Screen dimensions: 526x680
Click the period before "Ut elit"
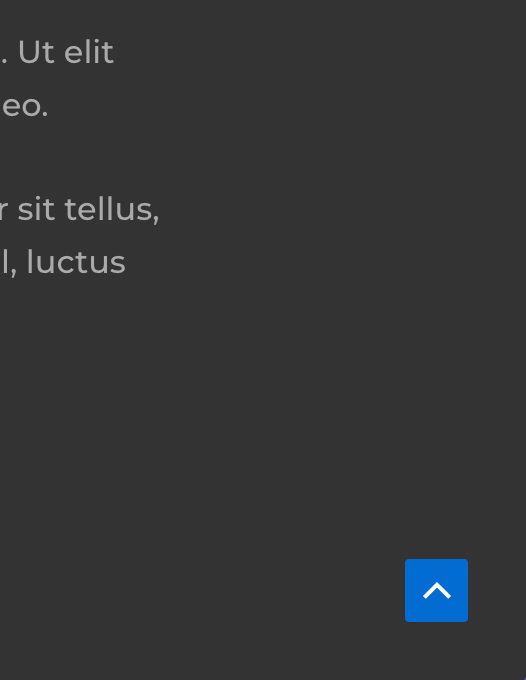(x=4, y=61)
